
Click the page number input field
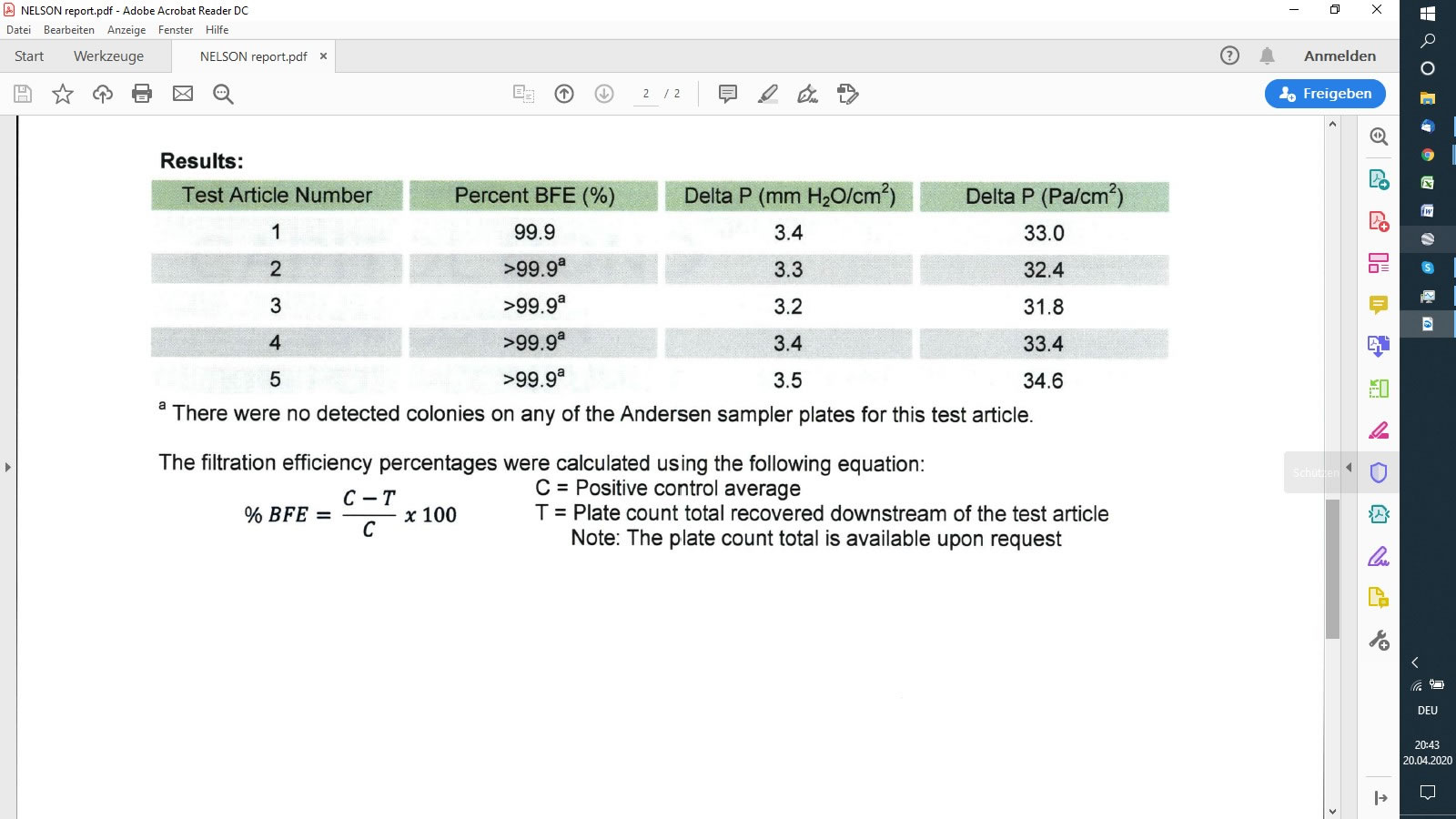click(646, 94)
